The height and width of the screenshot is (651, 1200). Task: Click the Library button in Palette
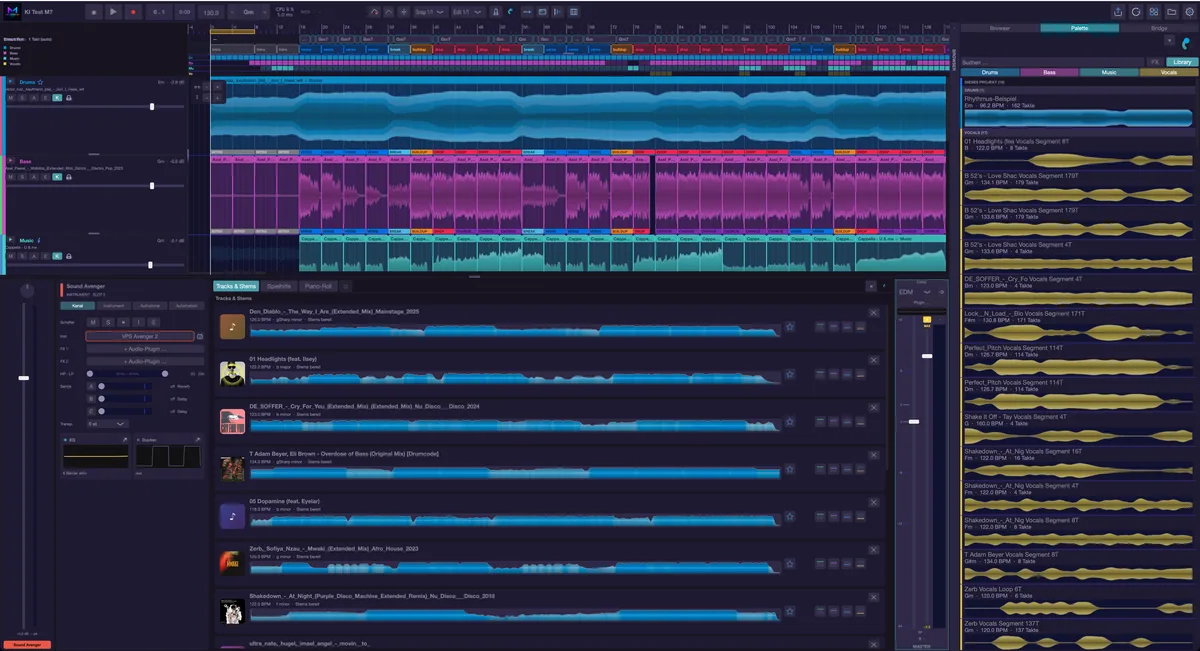coord(1182,62)
